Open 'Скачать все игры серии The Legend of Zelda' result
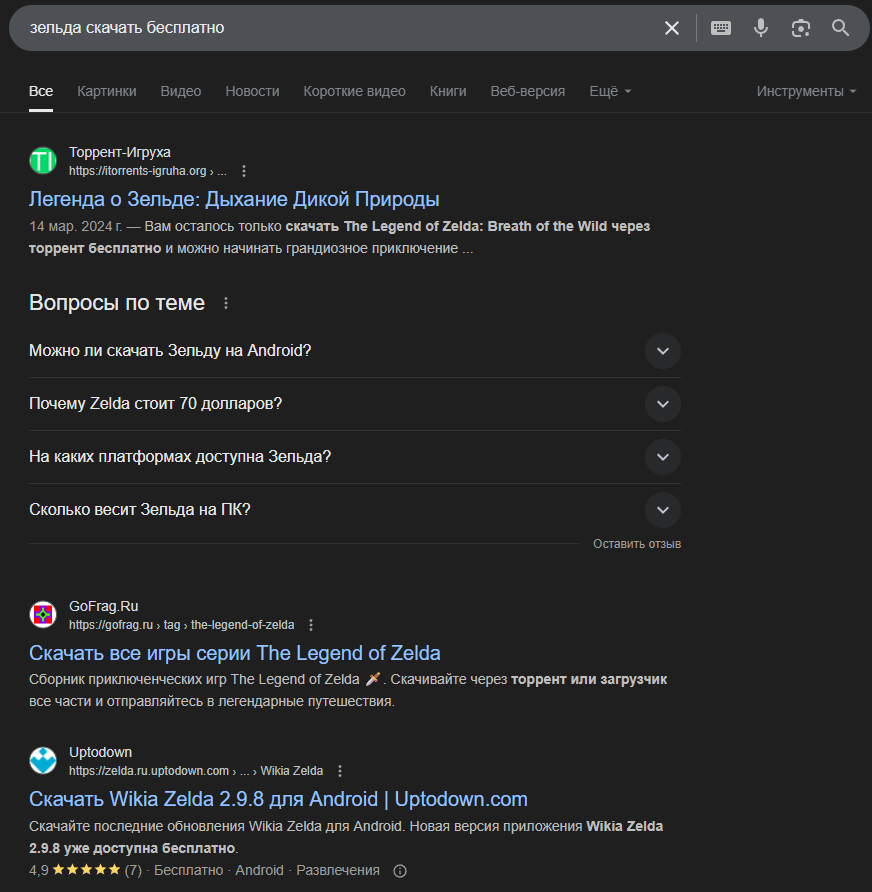872x892 pixels. [235, 653]
